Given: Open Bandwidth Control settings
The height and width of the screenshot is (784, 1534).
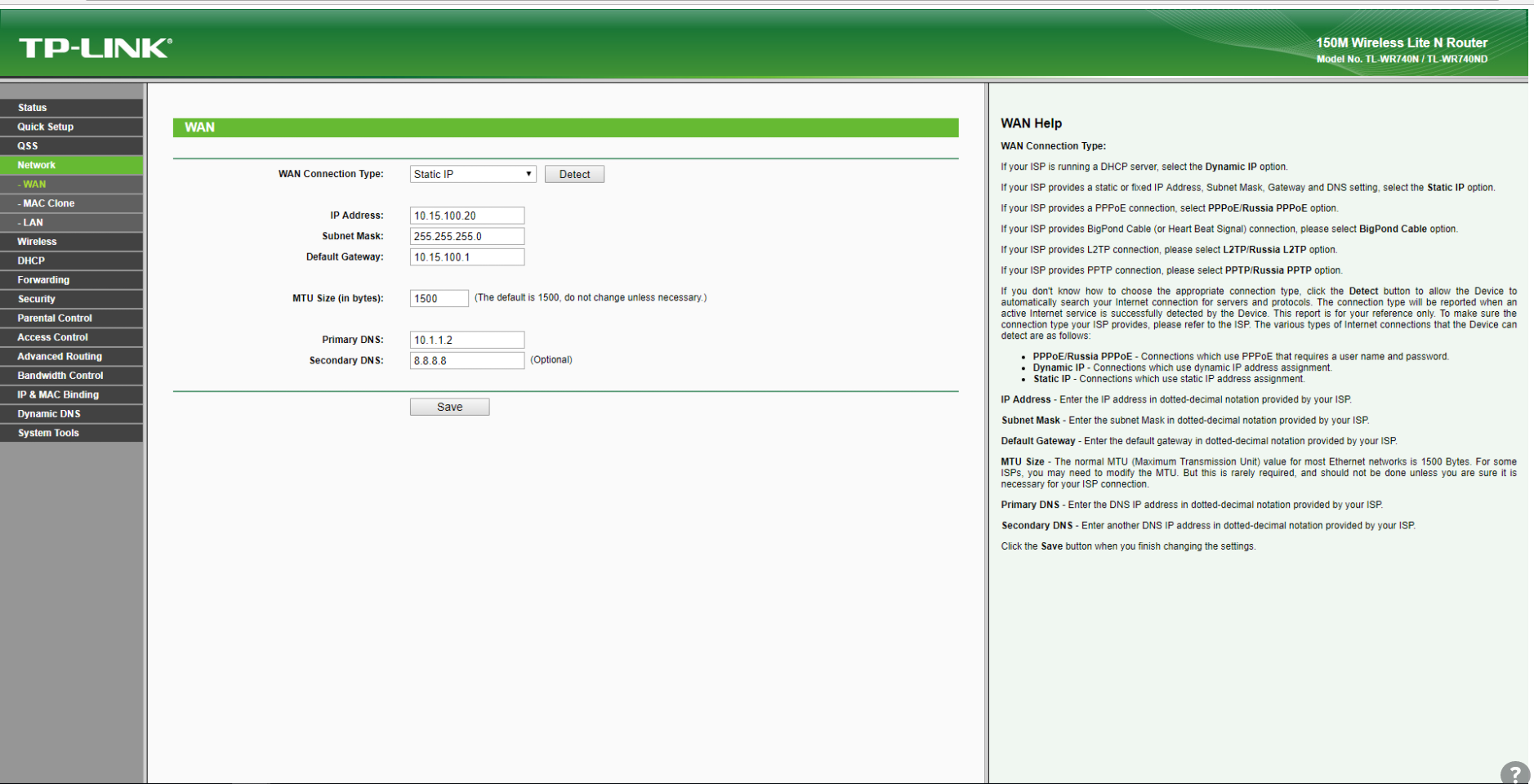Looking at the screenshot, I should coord(71,376).
